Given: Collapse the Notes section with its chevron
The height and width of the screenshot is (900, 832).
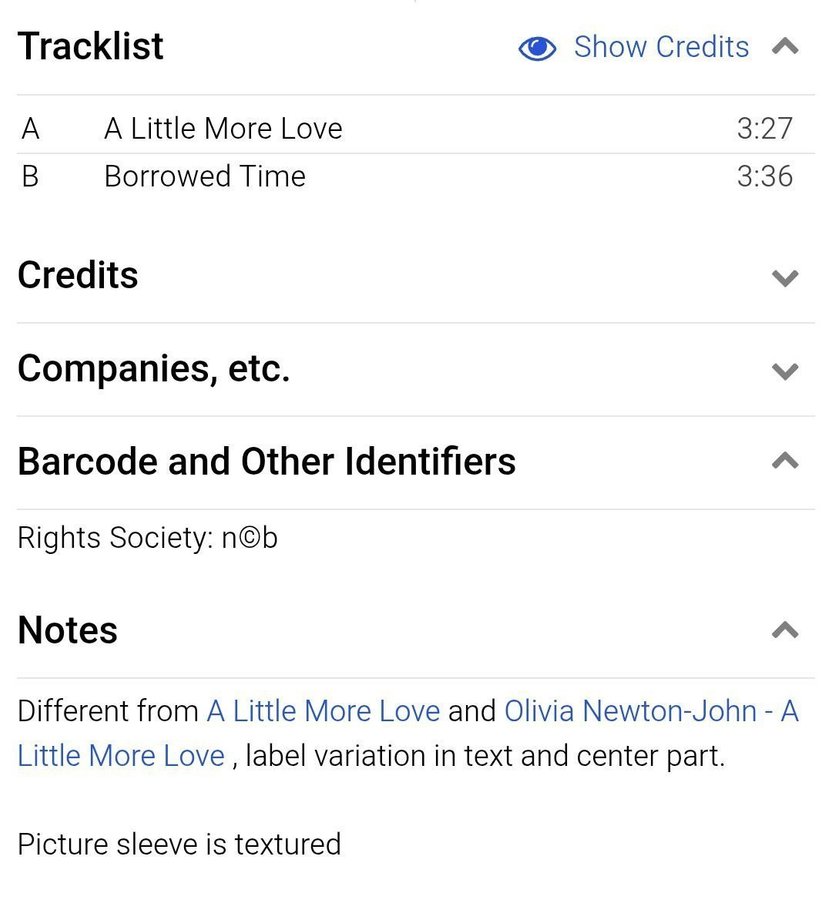Looking at the screenshot, I should [x=786, y=630].
